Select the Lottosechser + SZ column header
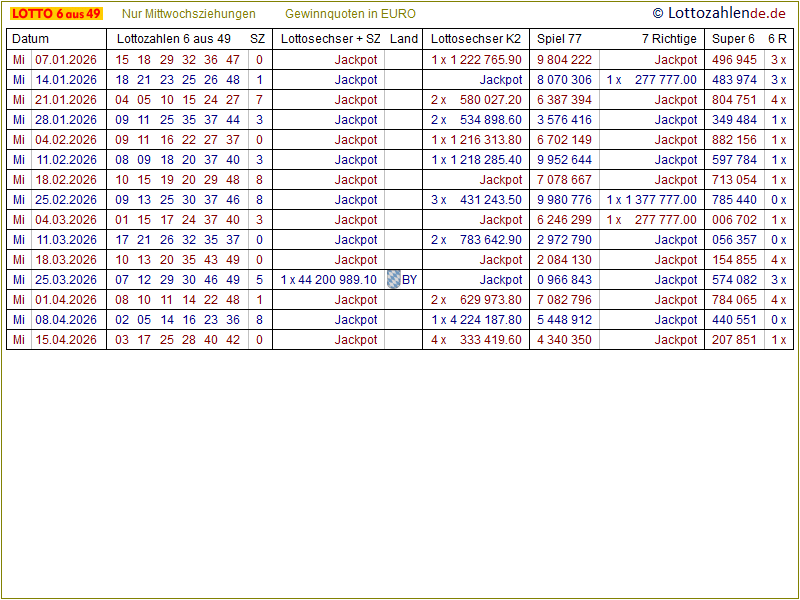This screenshot has height=600, width=800. (331, 39)
